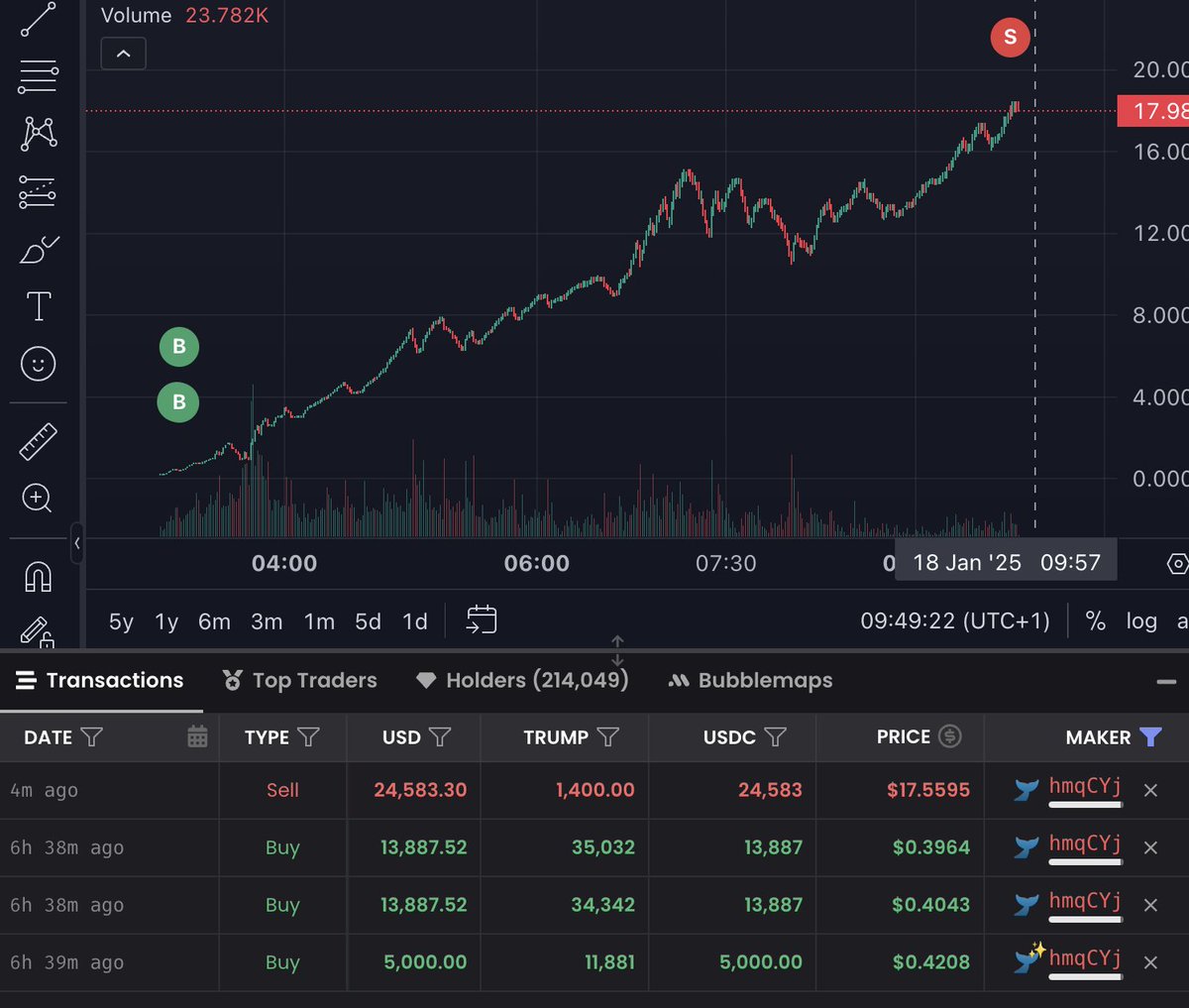Remove maker filter on the $0.3964 row
The height and width of the screenshot is (1008, 1189).
tap(1150, 848)
